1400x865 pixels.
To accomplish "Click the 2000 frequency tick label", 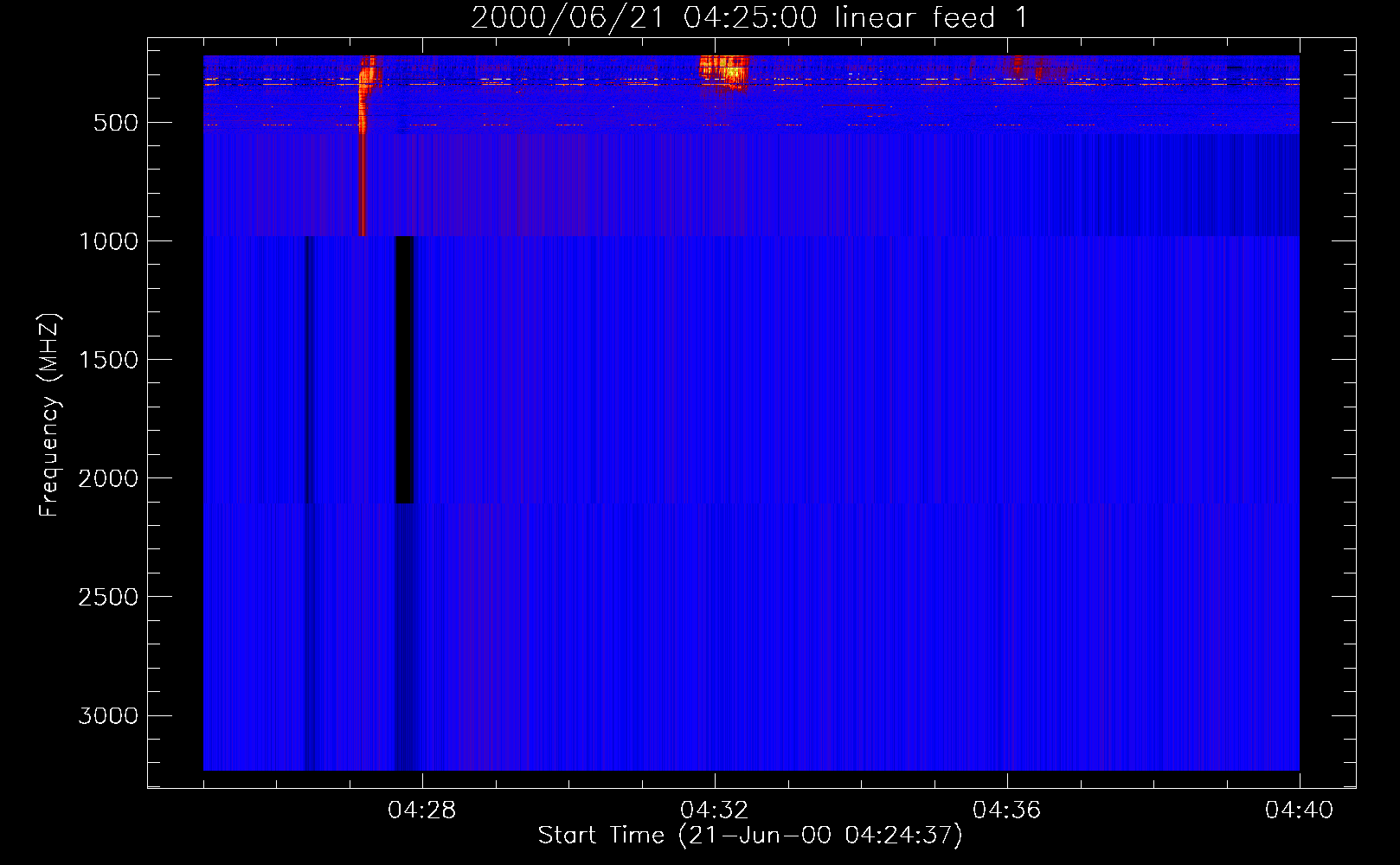I will [108, 478].
